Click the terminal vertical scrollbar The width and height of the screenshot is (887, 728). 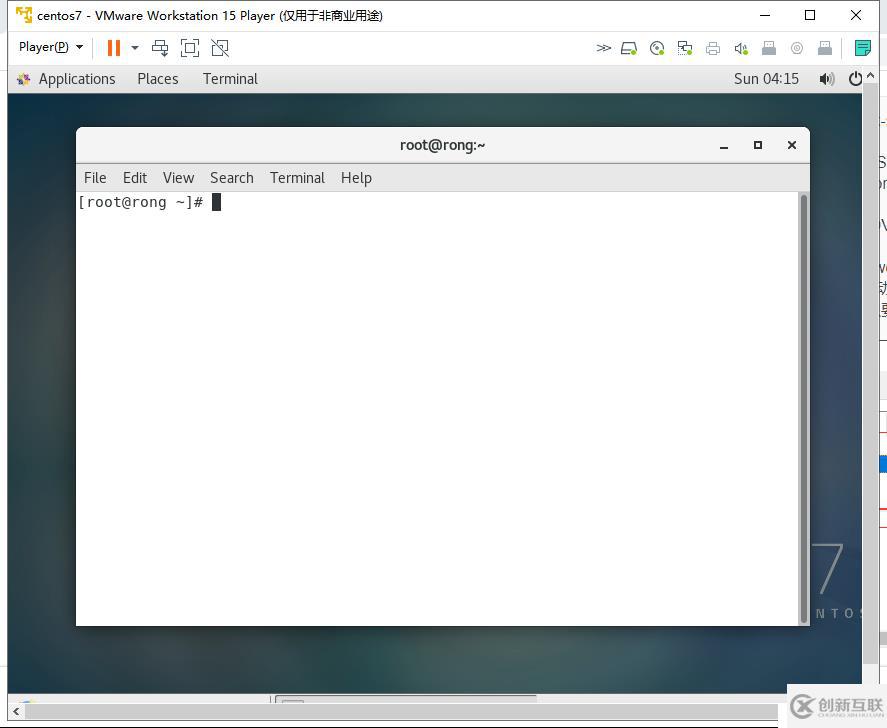click(804, 408)
